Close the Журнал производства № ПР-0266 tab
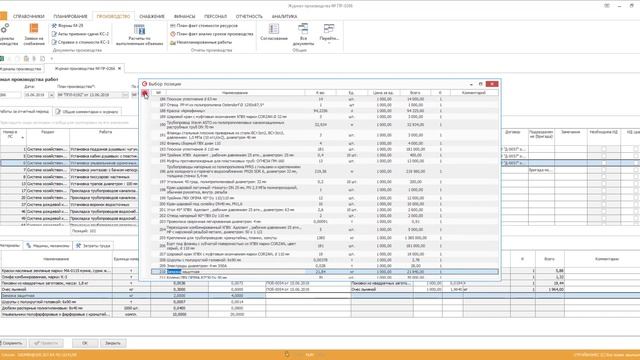Viewport: 640px width, 360px height. click(x=119, y=69)
